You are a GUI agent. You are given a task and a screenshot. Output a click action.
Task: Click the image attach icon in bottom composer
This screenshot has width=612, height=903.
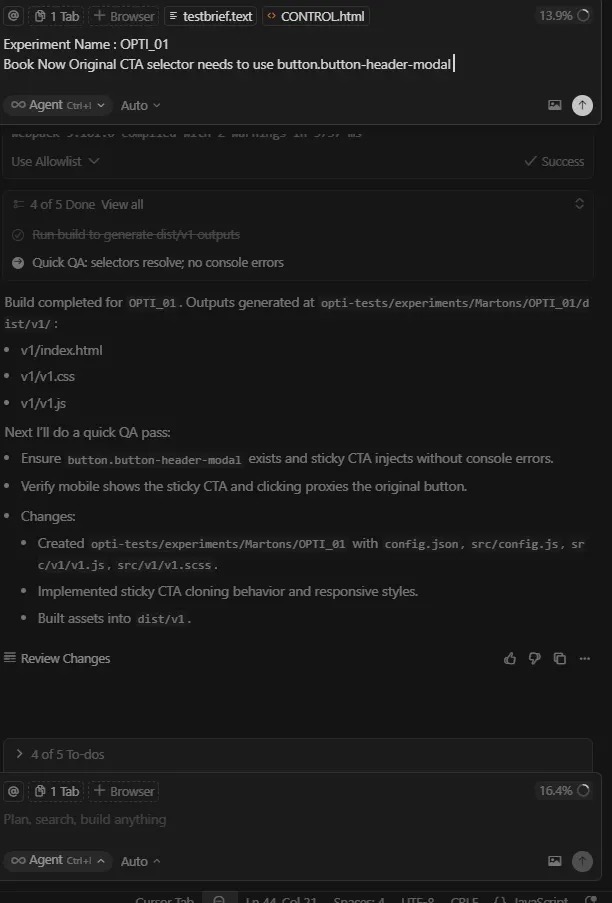tap(555, 861)
